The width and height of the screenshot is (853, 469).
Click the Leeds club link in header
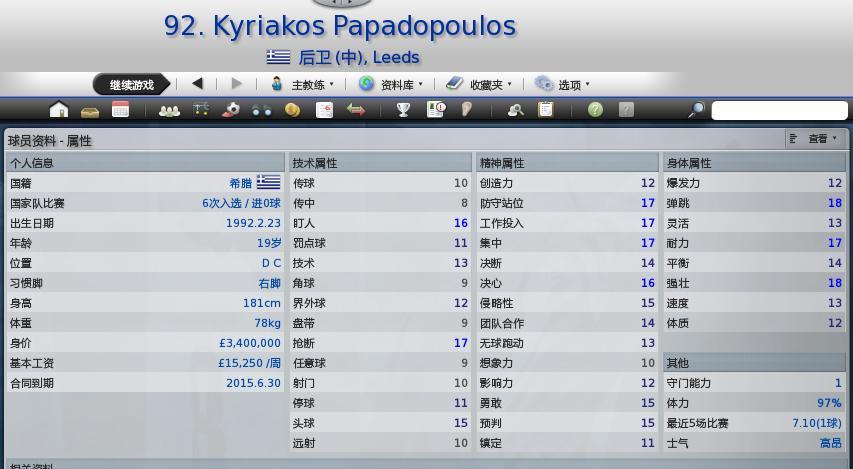396,58
